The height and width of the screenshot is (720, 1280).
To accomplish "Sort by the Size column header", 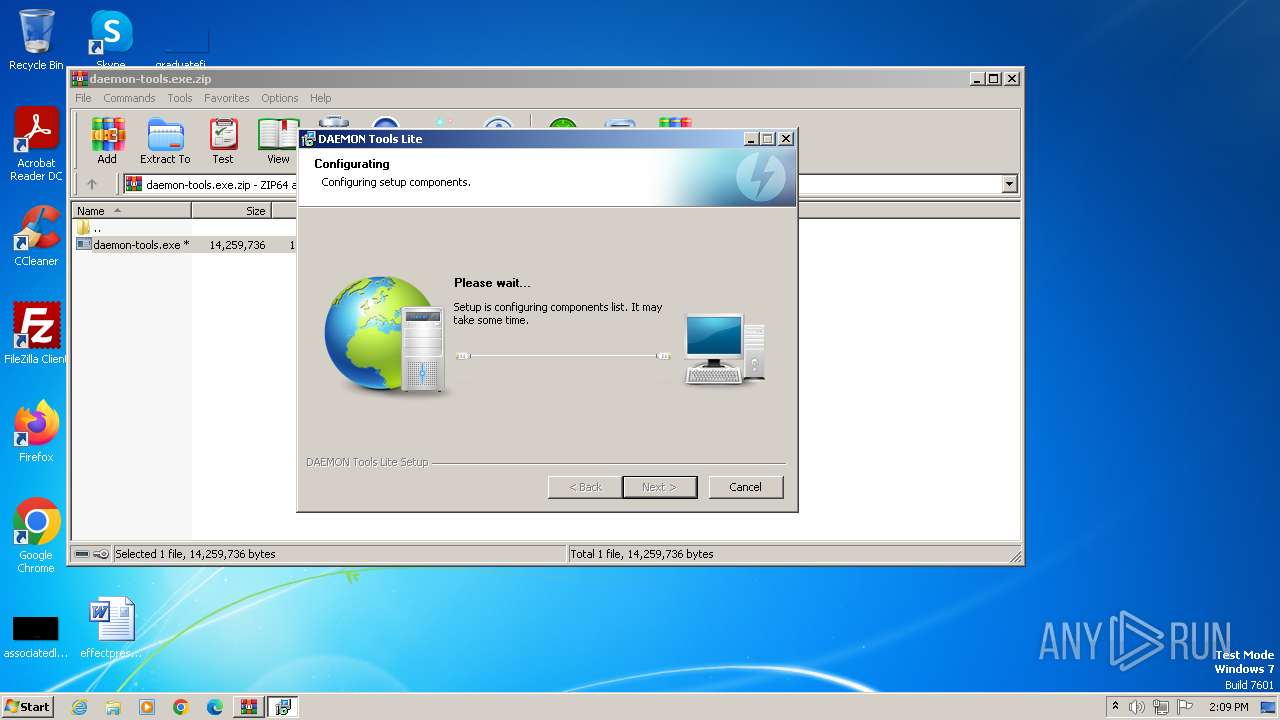I will coord(232,211).
